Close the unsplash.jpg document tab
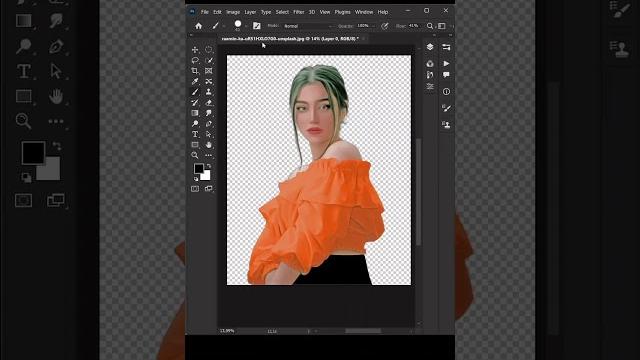The height and width of the screenshot is (360, 640). click(363, 39)
